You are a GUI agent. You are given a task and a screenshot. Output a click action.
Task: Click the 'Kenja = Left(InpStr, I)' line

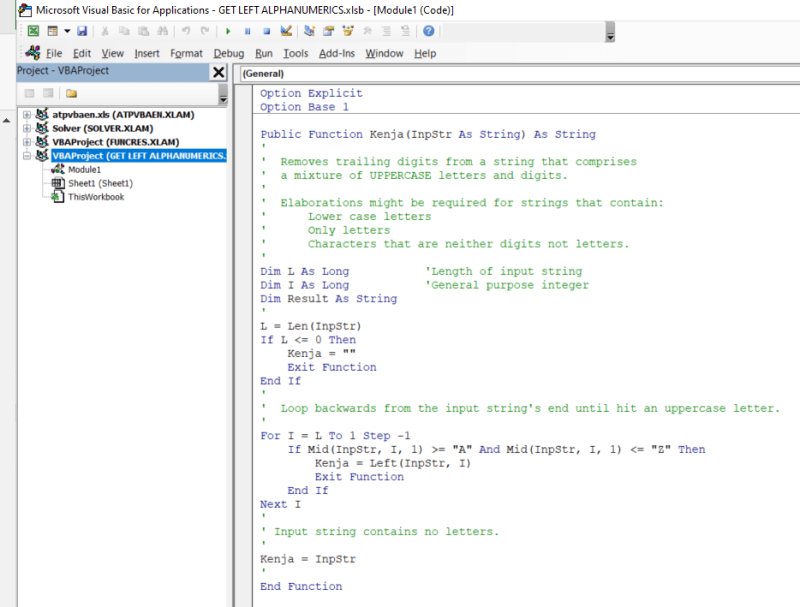click(x=393, y=464)
